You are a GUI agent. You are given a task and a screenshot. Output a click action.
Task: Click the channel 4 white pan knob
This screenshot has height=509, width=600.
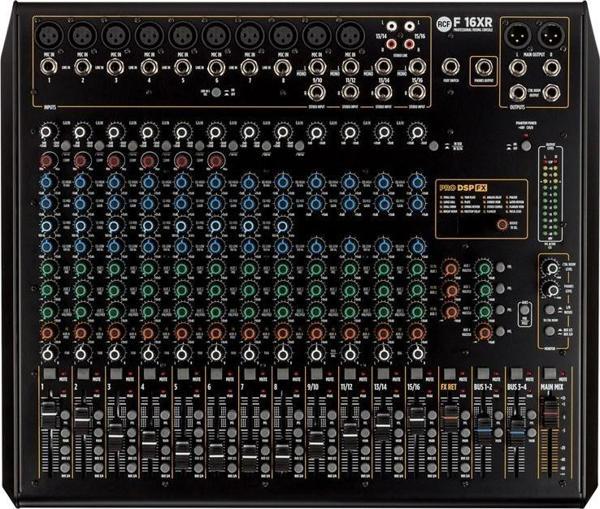pyautogui.click(x=148, y=354)
